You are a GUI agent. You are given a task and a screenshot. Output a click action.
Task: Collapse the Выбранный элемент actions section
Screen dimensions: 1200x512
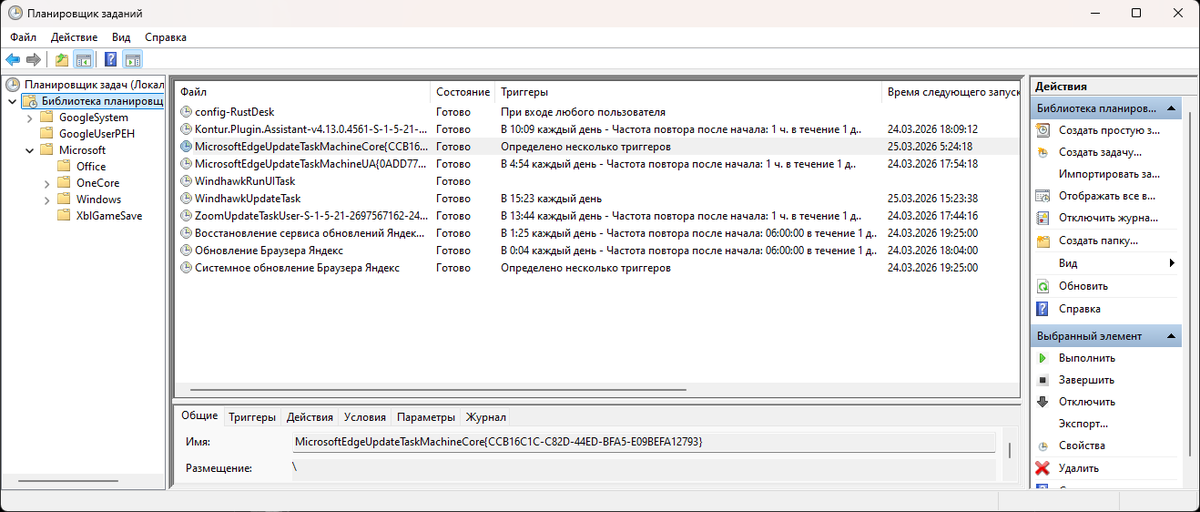pos(1171,336)
